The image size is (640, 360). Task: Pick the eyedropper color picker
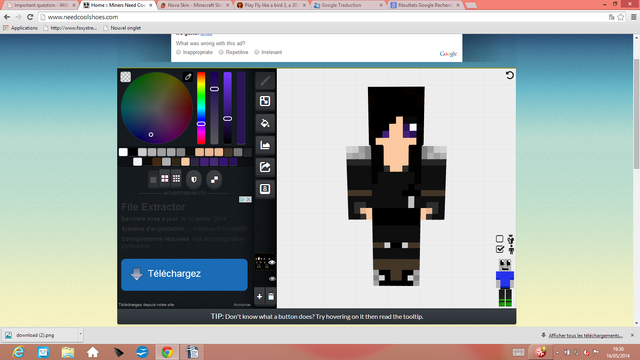tap(188, 77)
